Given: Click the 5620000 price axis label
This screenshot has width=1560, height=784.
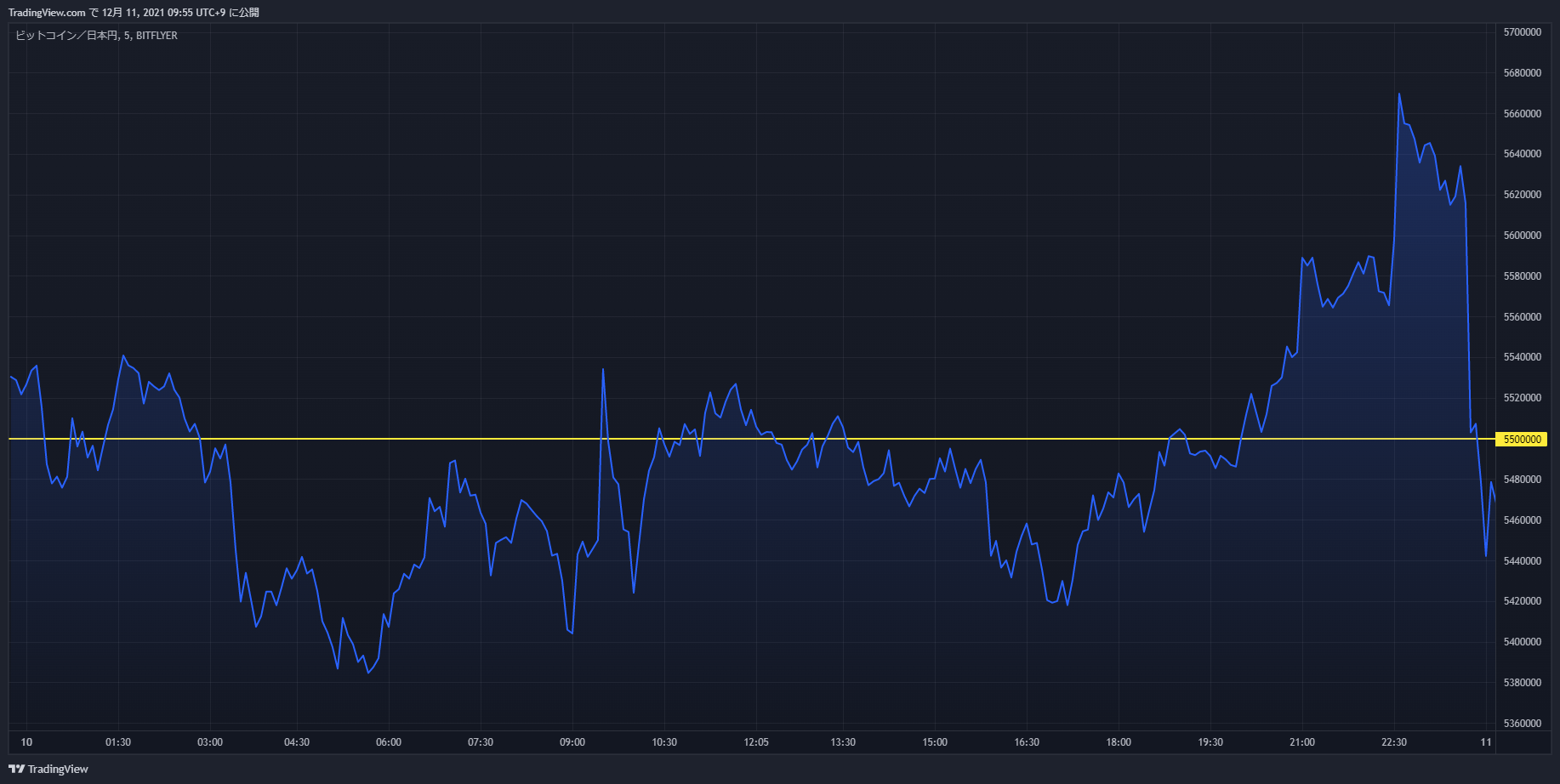Looking at the screenshot, I should (1523, 195).
